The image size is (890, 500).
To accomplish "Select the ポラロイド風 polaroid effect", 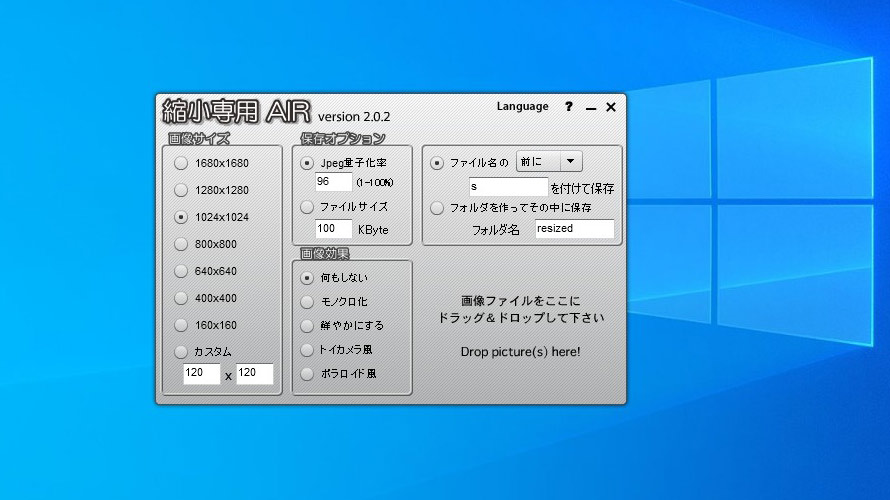I will tap(307, 374).
